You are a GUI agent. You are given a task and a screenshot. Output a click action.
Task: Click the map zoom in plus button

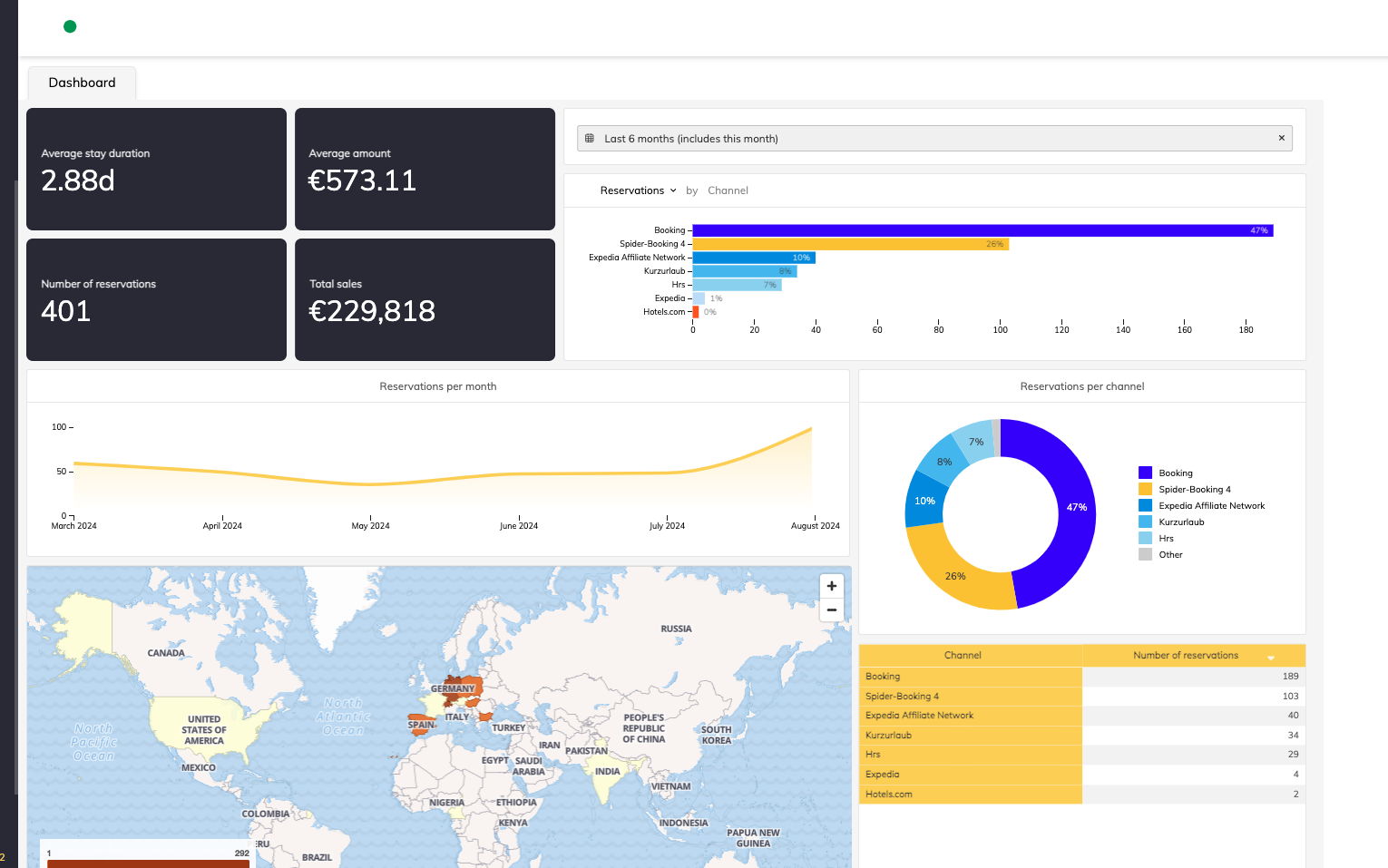831,586
